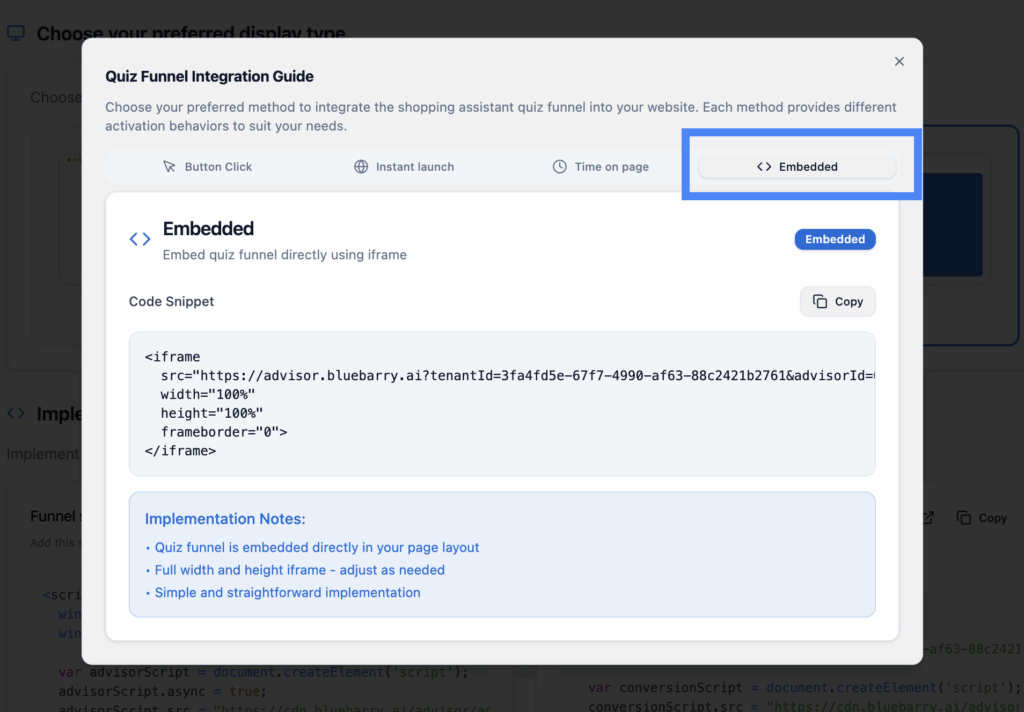
Task: Click the globe icon beside Instant launch
Action: tap(361, 166)
